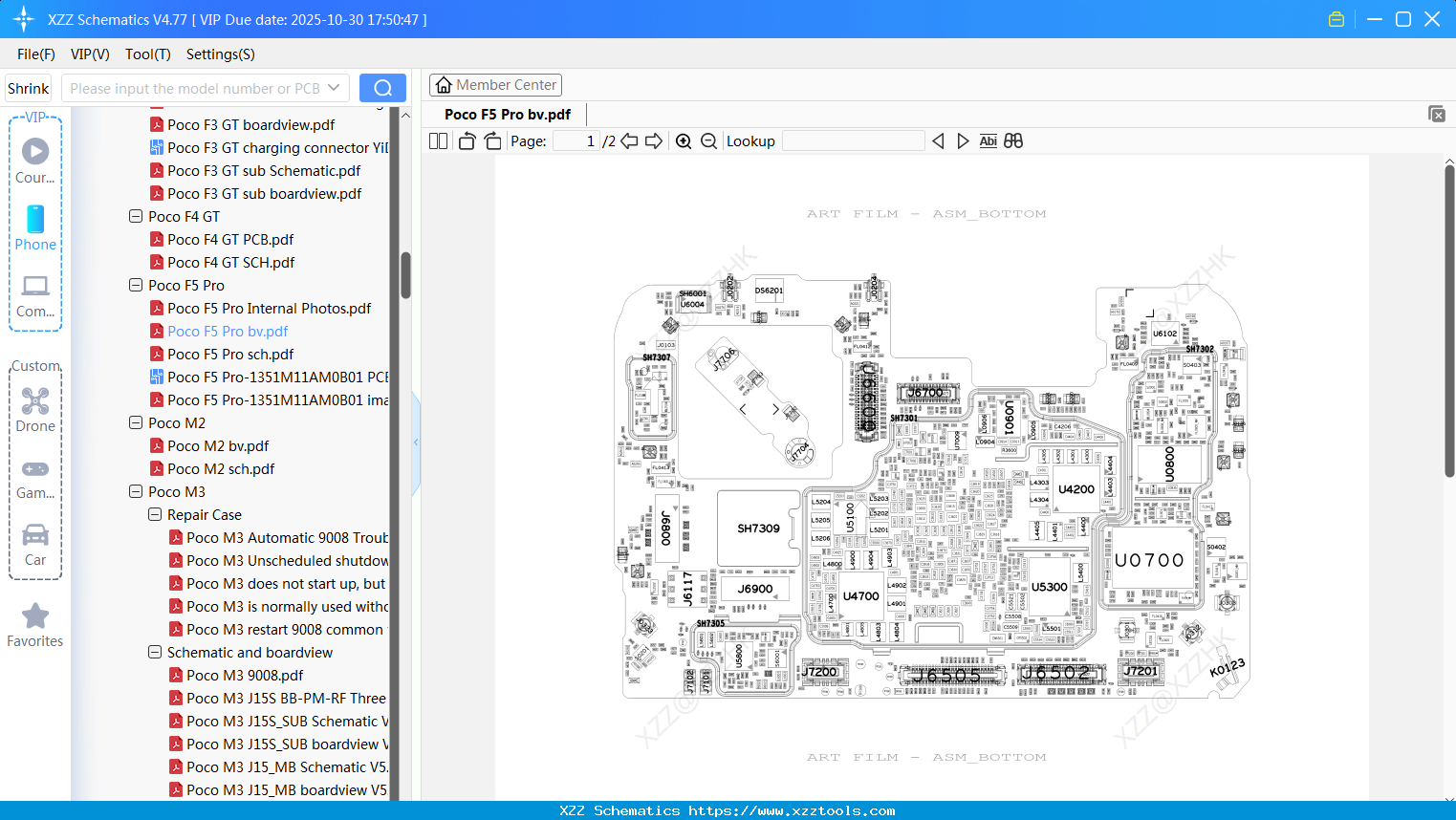Open the Favorites star in the sidebar
This screenshot has width=1456, height=820.
(35, 625)
